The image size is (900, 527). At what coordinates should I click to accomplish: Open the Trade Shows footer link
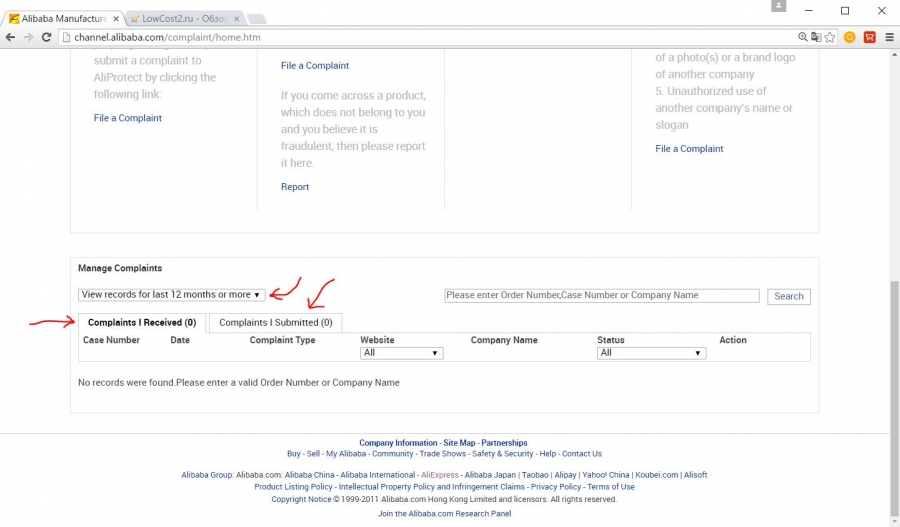[443, 454]
